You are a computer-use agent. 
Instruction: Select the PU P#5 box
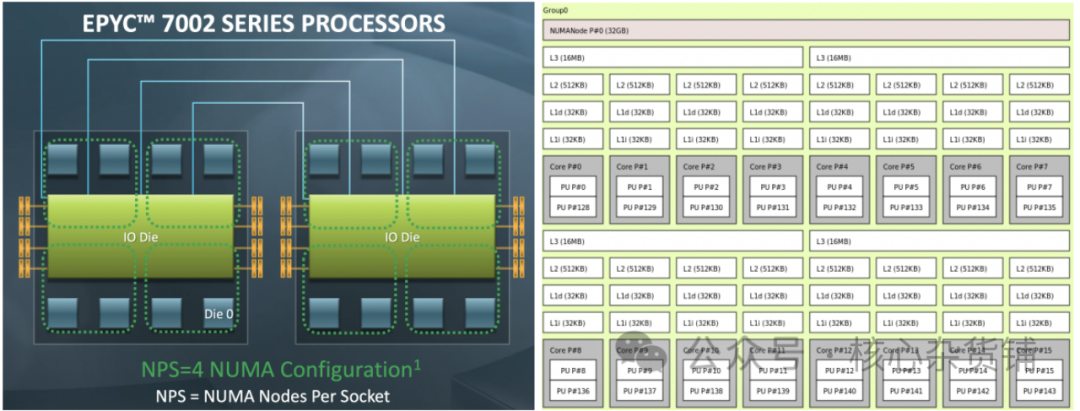click(x=906, y=187)
